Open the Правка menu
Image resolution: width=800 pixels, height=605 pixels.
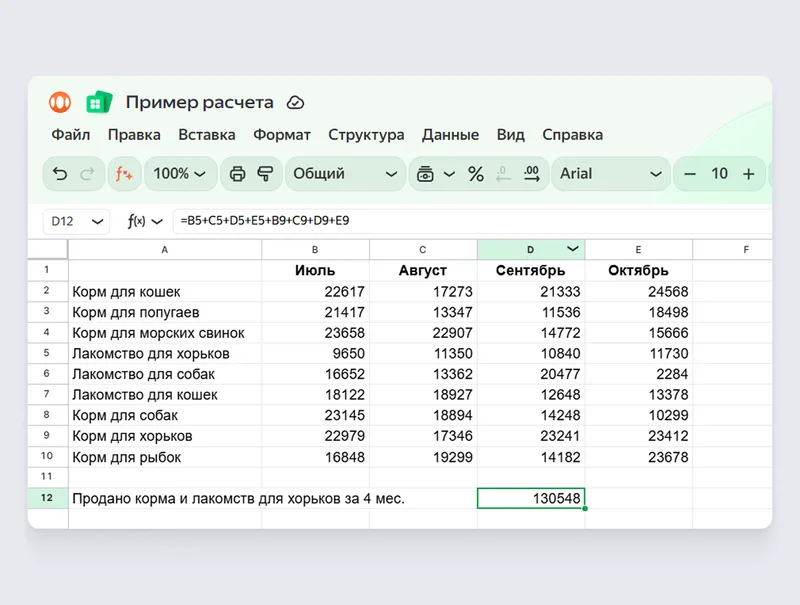[134, 135]
